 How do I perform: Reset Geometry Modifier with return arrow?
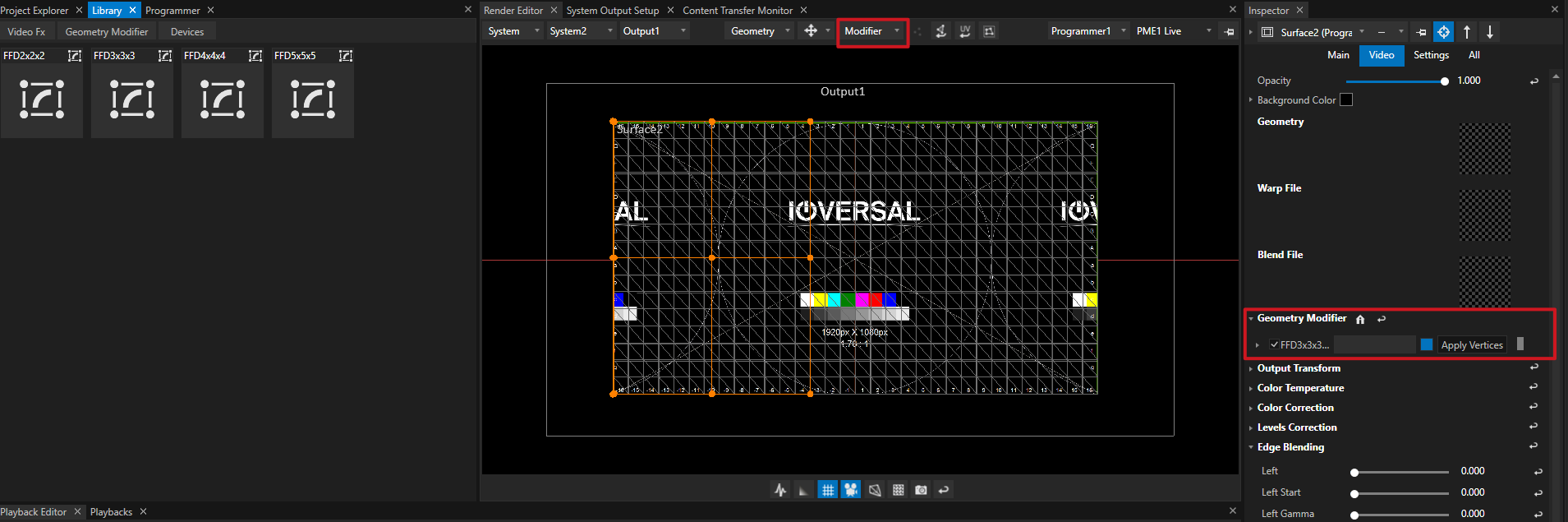[x=1382, y=319]
